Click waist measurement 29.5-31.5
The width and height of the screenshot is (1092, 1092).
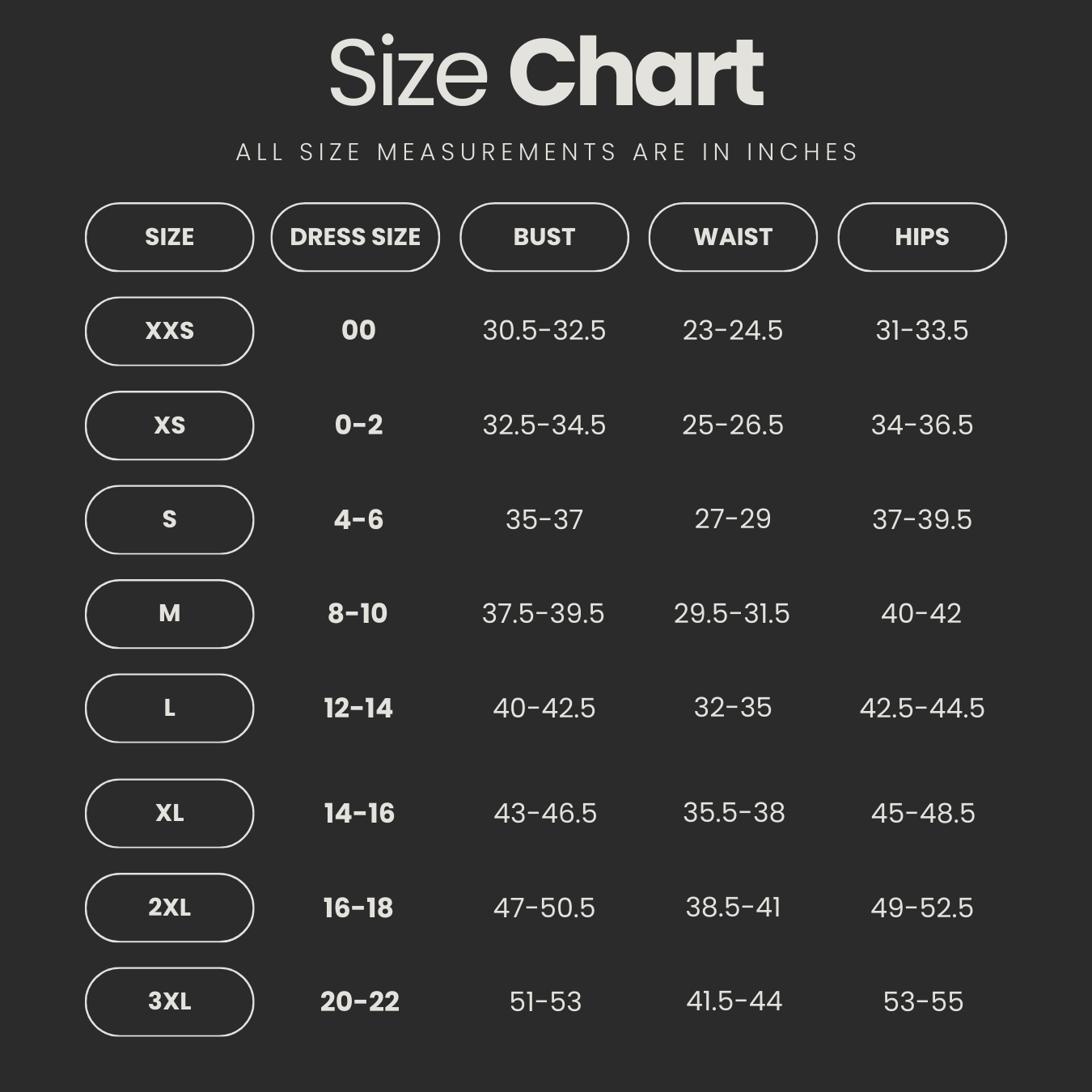click(x=732, y=614)
